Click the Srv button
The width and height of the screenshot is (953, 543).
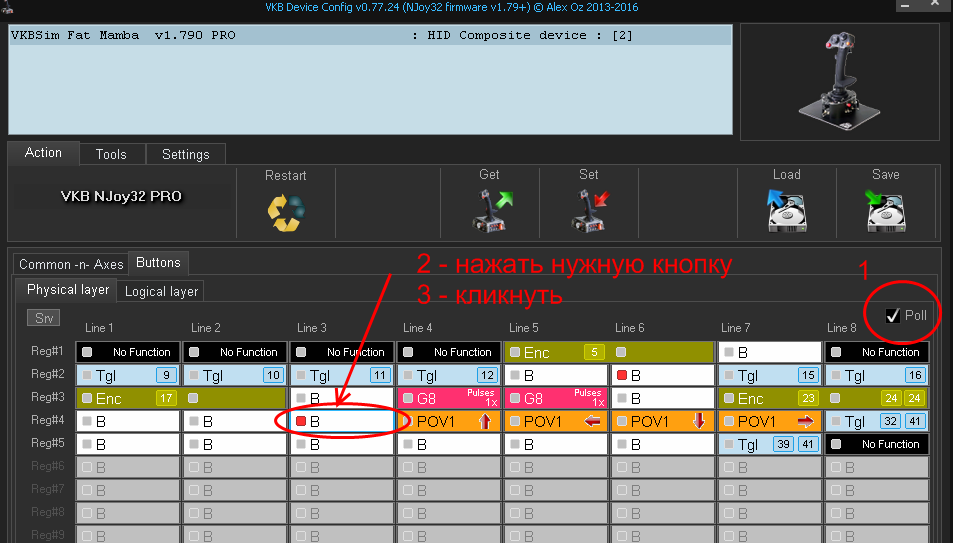click(x=44, y=318)
